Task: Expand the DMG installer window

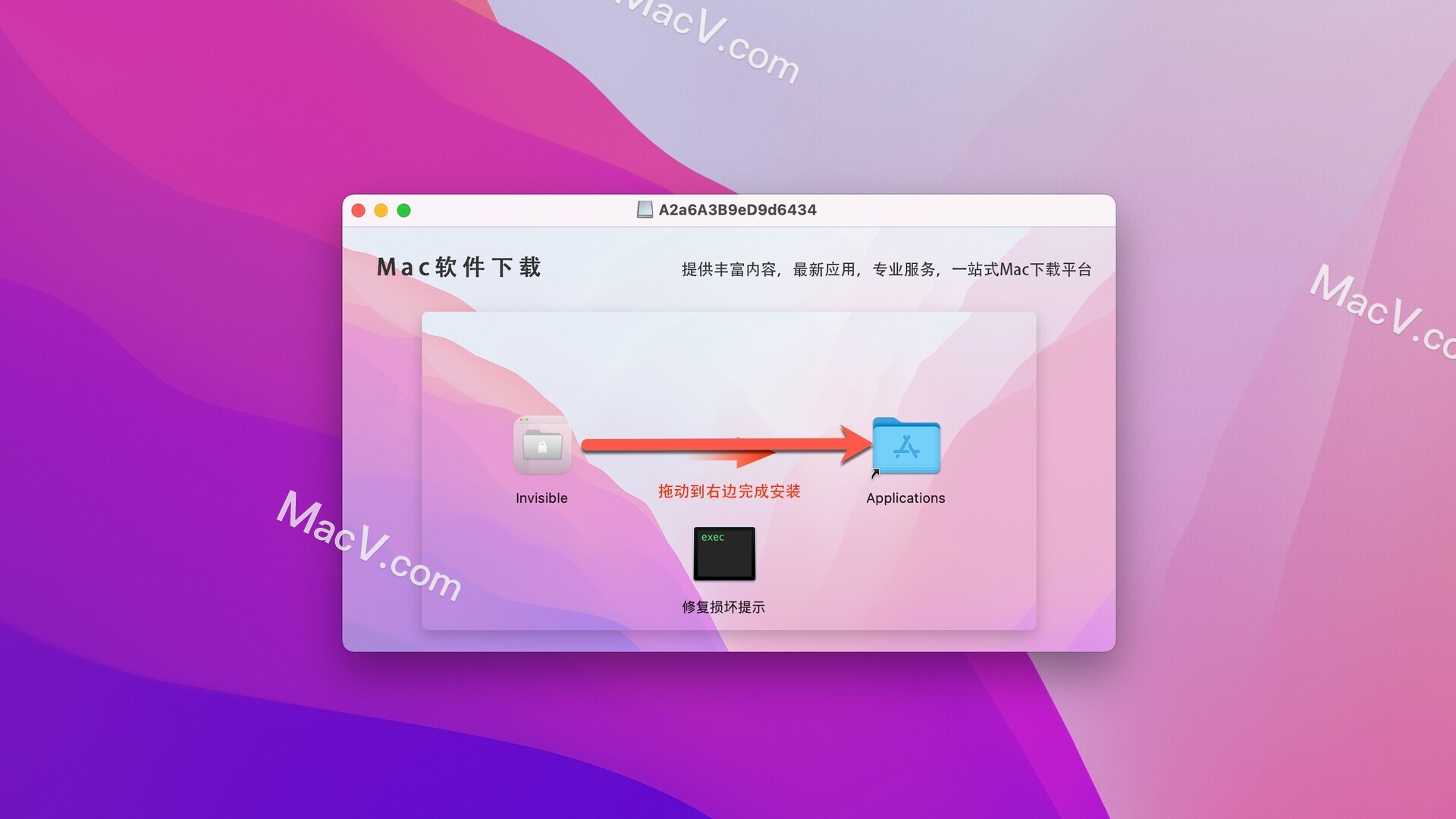Action: 400,210
